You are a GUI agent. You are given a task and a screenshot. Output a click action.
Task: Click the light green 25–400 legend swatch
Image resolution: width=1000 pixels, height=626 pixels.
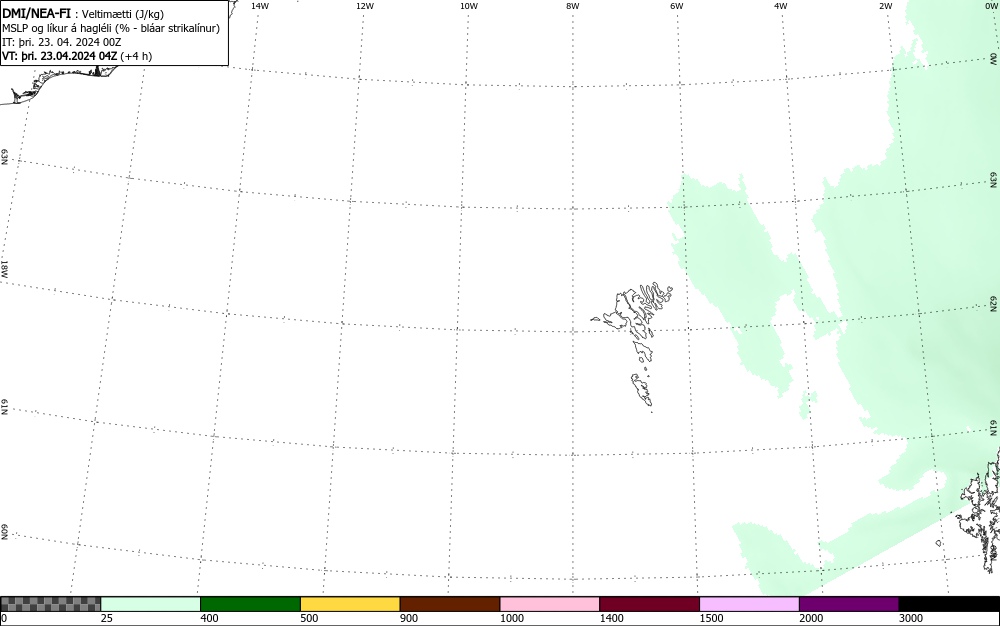(x=151, y=604)
